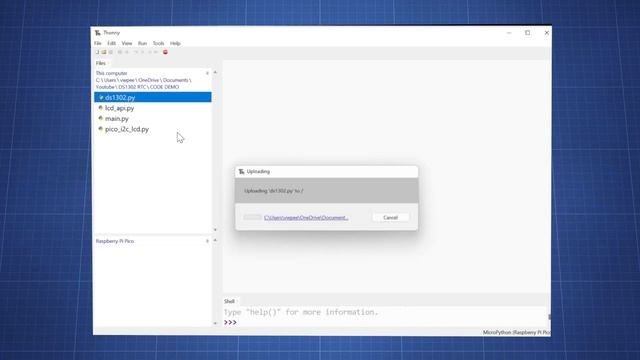Click the MicroPython (Raspberry Pi Pico) interpreter selector
Viewport: 640px width, 360px height.
point(516,332)
